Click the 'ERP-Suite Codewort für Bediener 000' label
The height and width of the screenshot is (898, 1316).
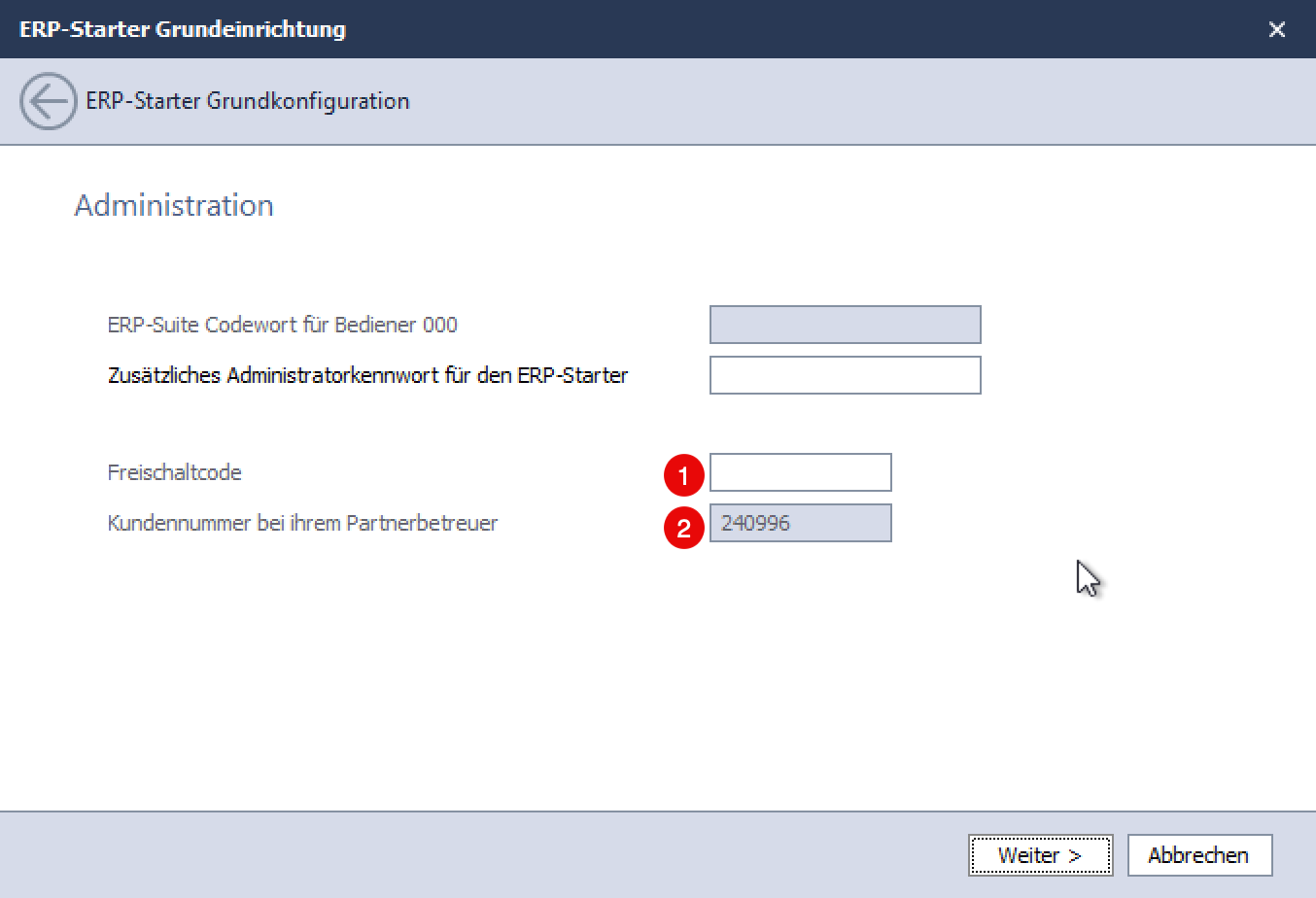click(x=282, y=325)
